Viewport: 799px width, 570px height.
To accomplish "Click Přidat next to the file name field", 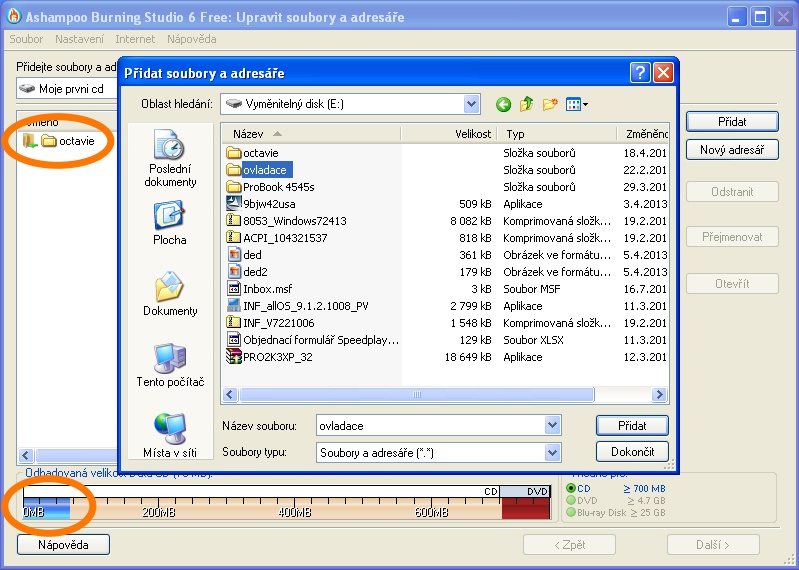I will click(x=631, y=426).
